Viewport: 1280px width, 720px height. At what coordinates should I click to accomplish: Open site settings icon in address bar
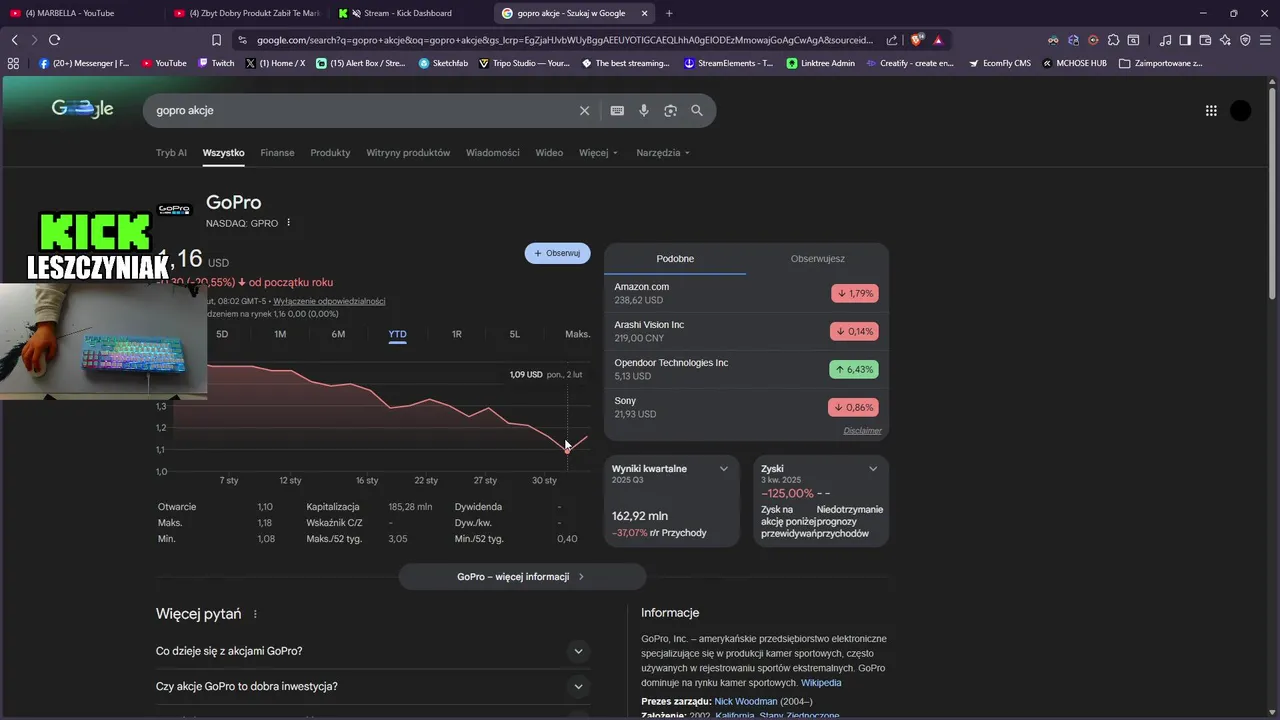click(x=242, y=40)
